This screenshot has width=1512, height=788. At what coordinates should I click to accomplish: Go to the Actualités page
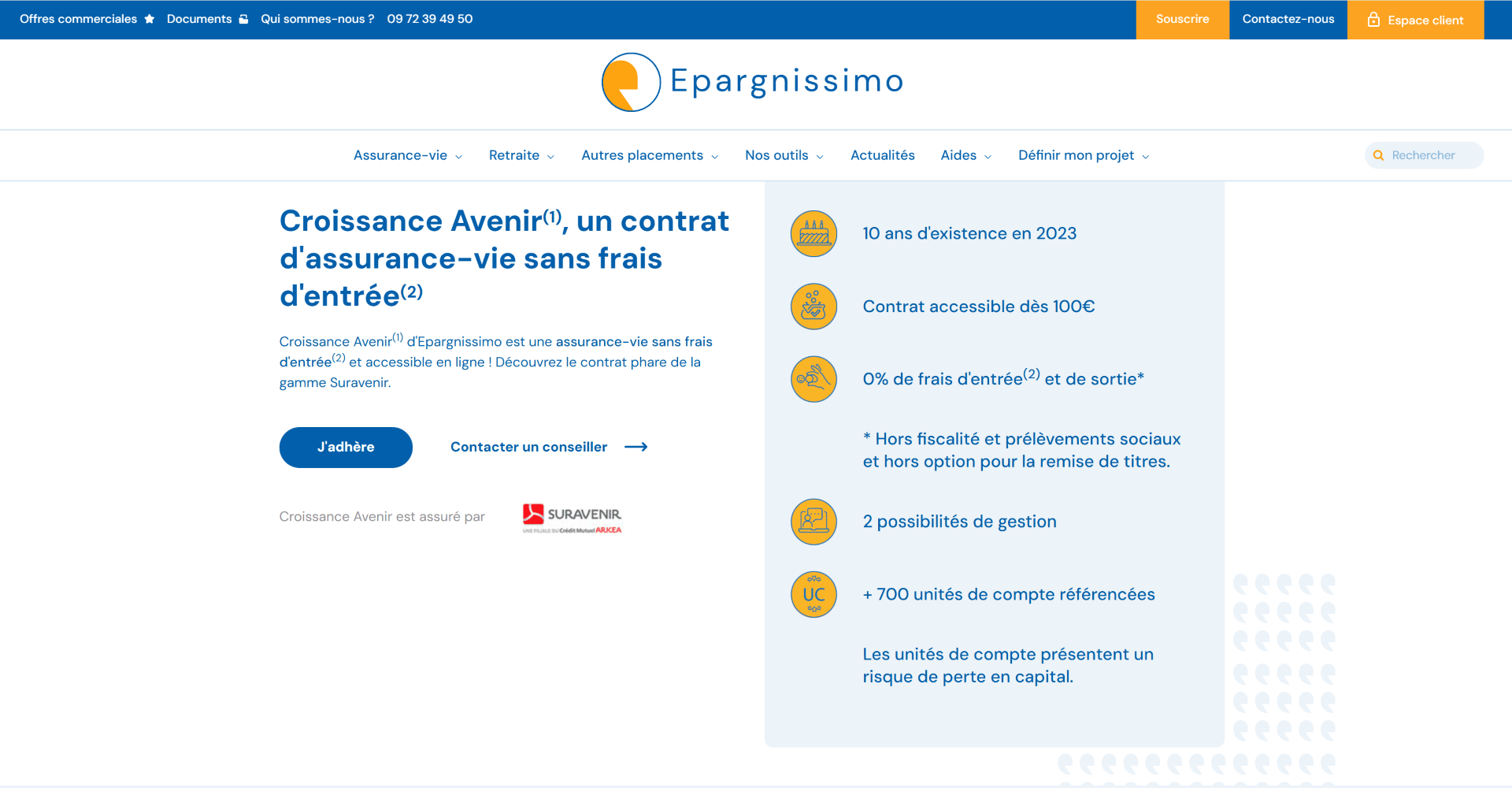pyautogui.click(x=882, y=156)
